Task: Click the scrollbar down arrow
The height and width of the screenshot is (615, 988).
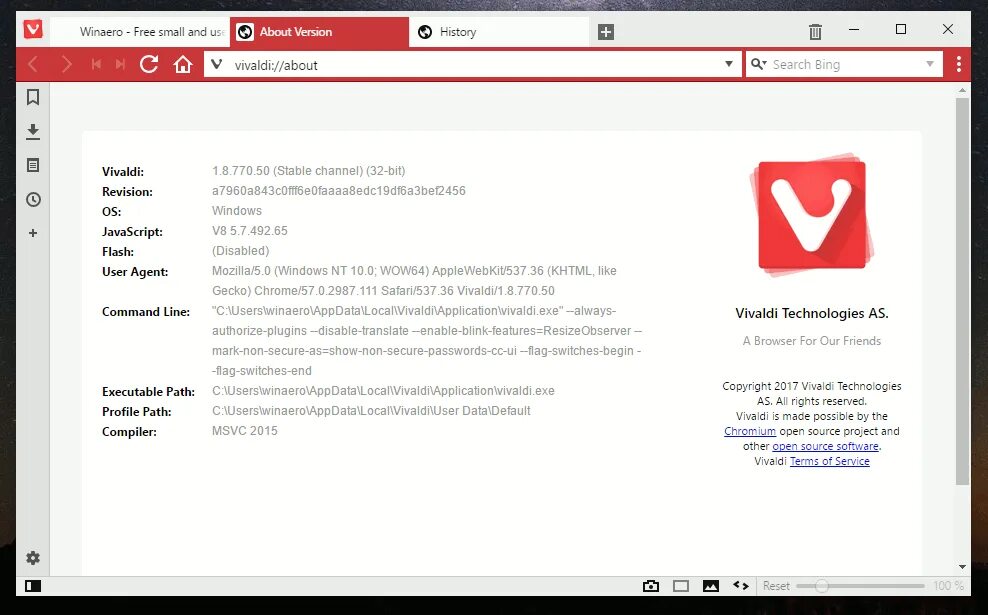Action: point(962,567)
